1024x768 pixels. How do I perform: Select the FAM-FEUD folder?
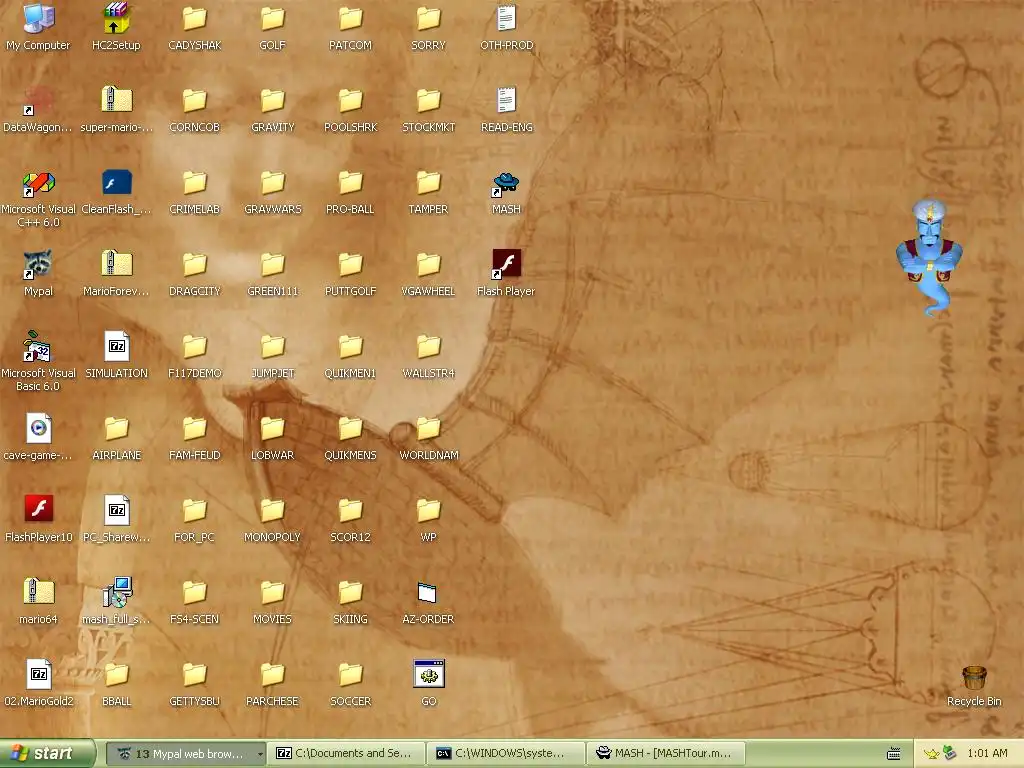pyautogui.click(x=195, y=428)
